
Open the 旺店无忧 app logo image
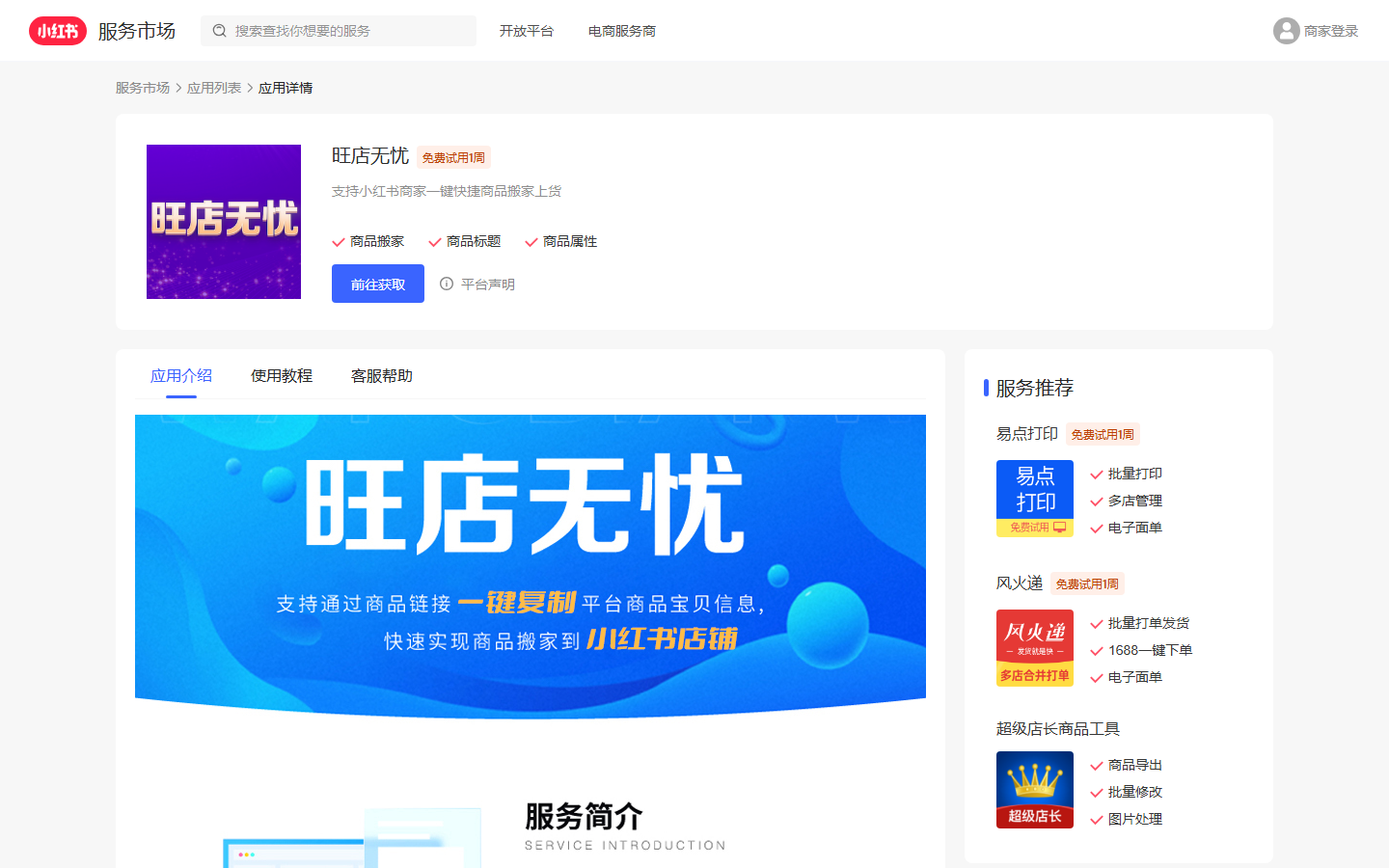tap(224, 222)
